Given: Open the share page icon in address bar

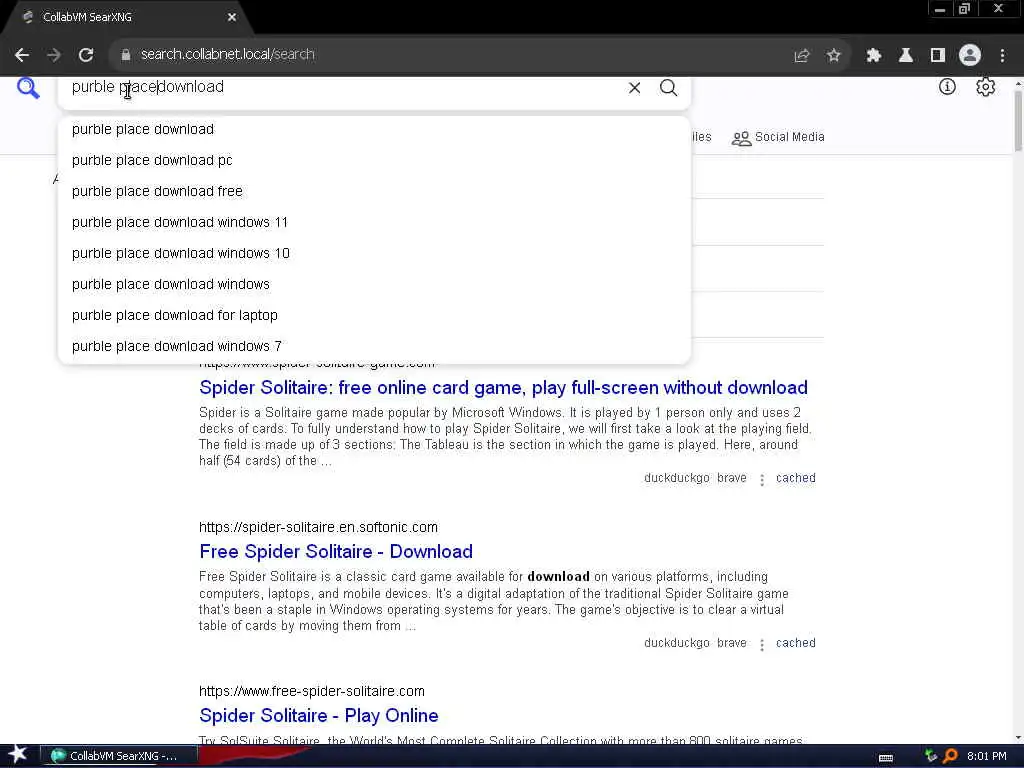Looking at the screenshot, I should 802,56.
